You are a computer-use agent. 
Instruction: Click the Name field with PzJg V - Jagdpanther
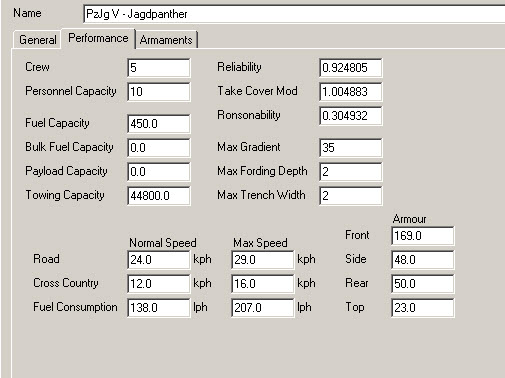tap(294, 14)
